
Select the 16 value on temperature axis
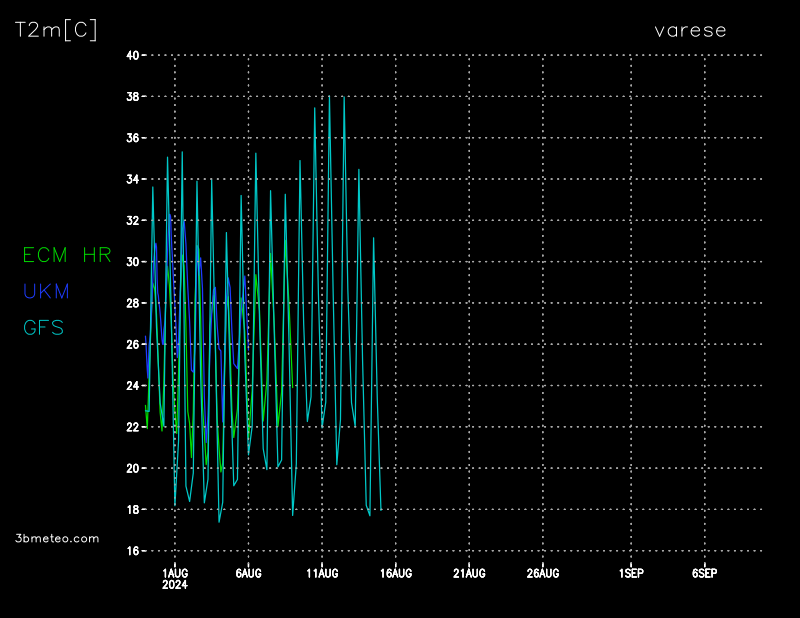pyautogui.click(x=131, y=551)
